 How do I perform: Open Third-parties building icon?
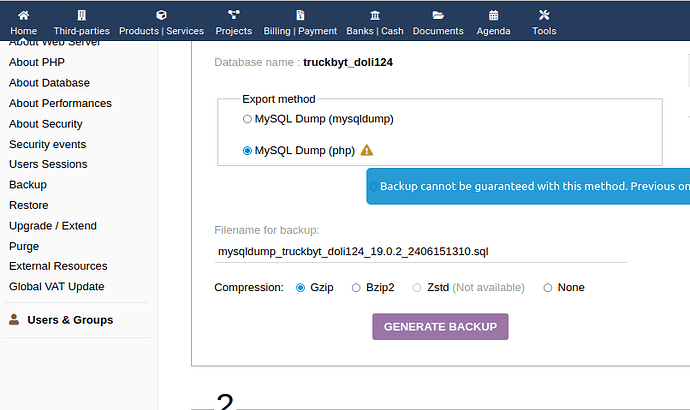tap(81, 15)
